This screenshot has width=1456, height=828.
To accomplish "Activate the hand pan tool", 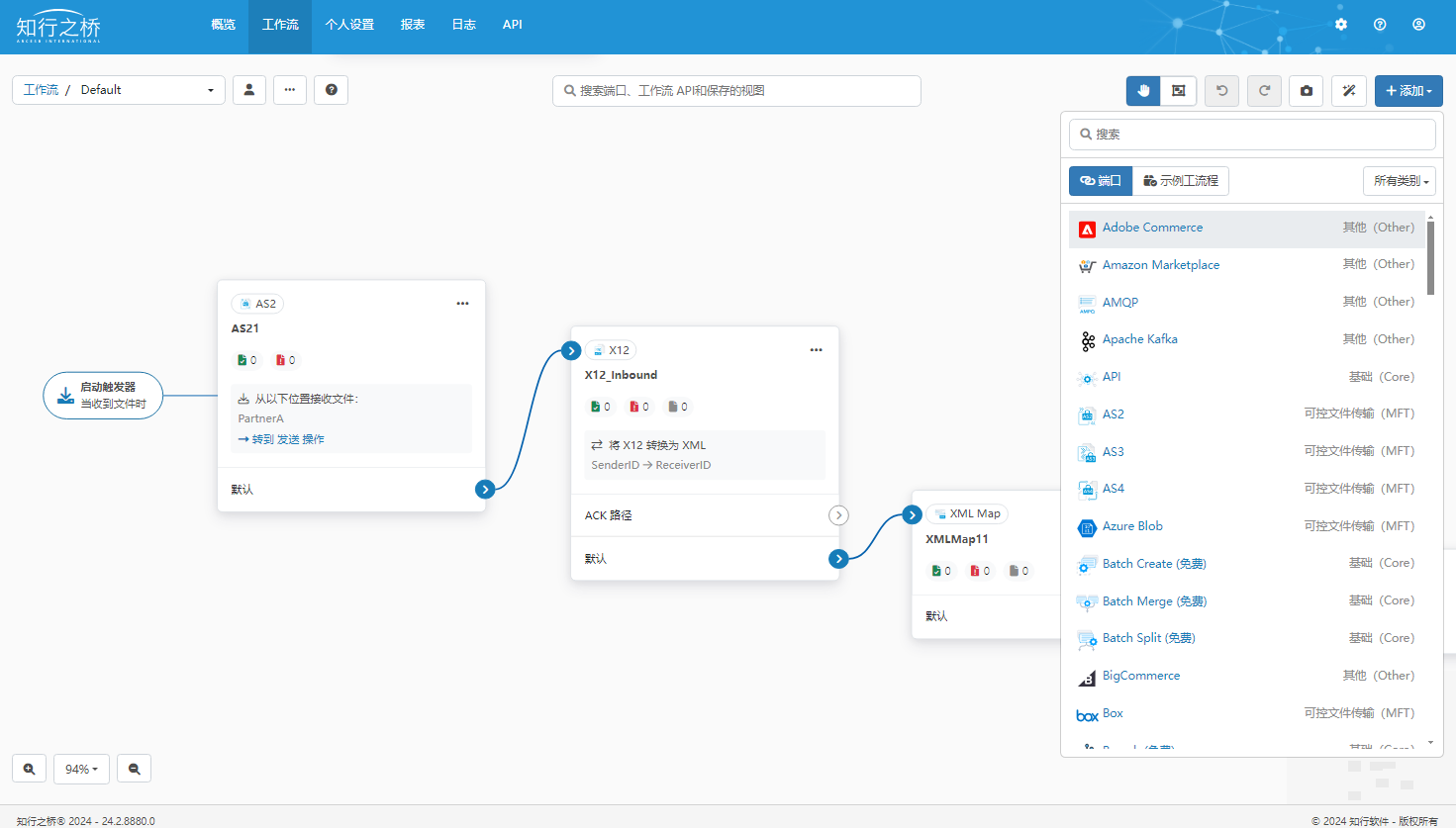I will point(1143,91).
